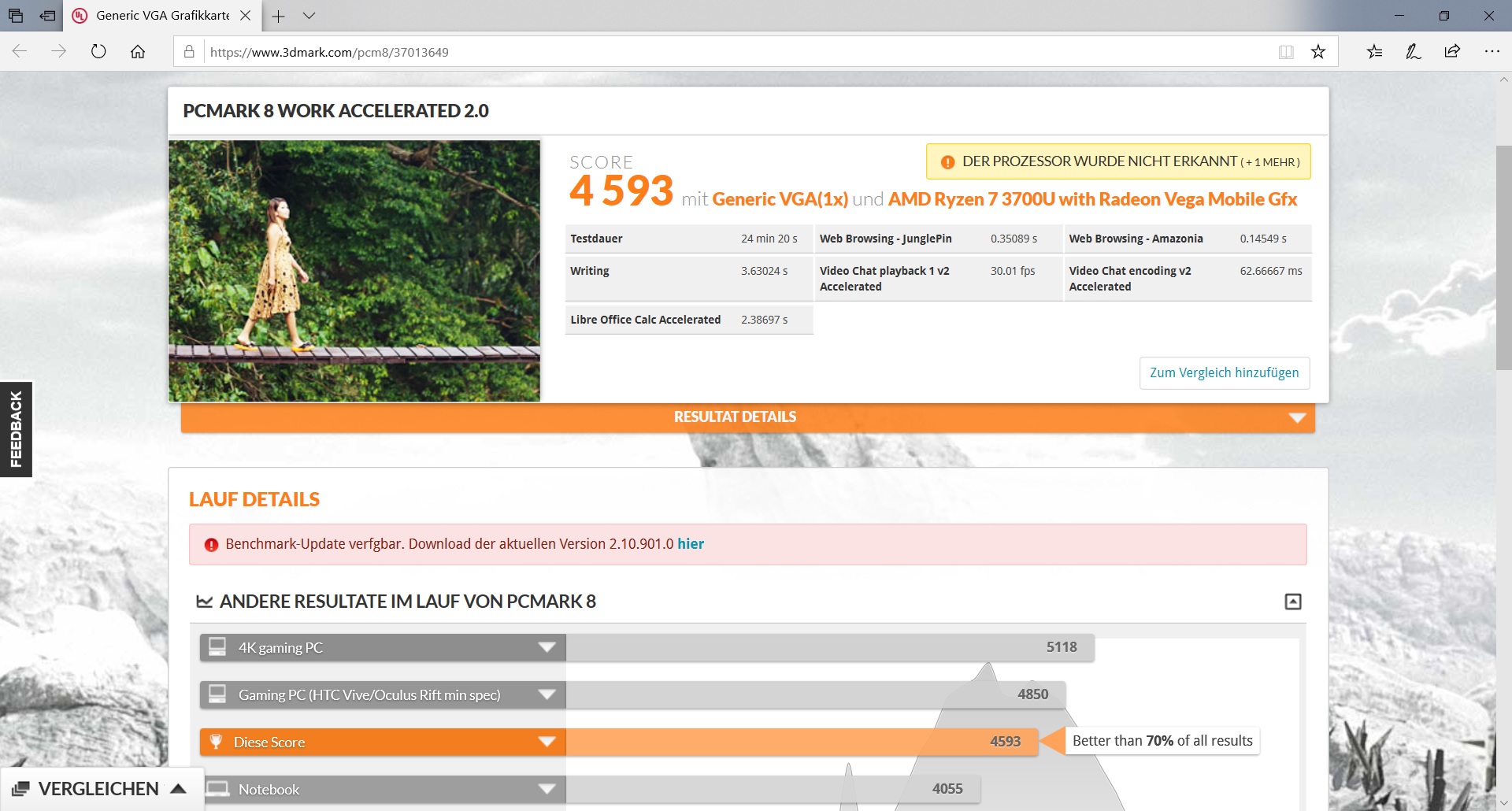Image resolution: width=1512 pixels, height=811 pixels.
Task: Click the browser Back arrow
Action: 20,52
